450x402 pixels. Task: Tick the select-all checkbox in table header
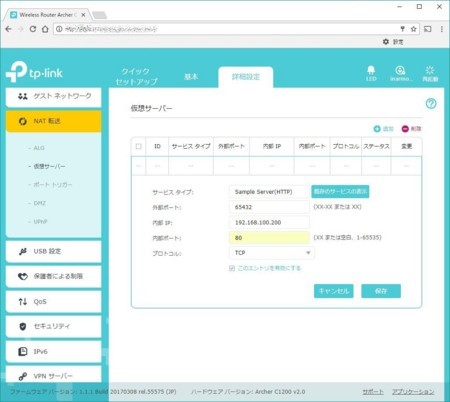pyautogui.click(x=139, y=146)
